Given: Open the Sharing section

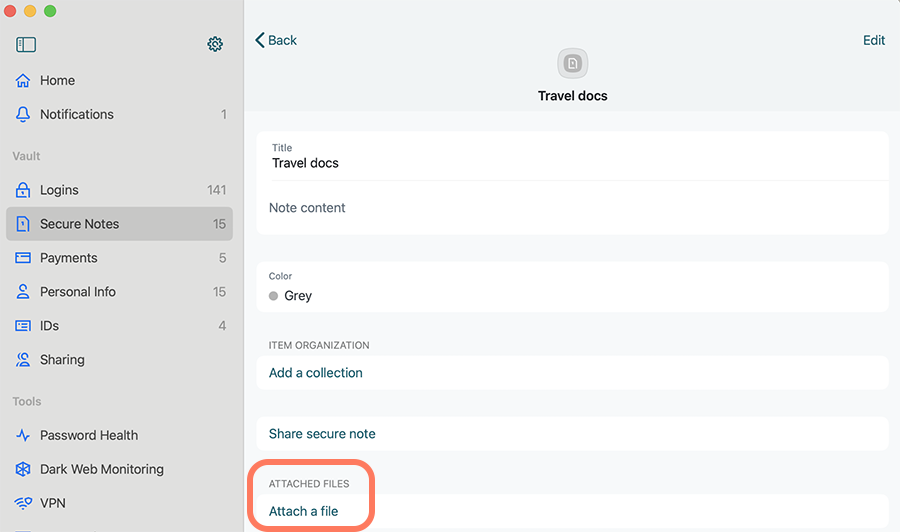Looking at the screenshot, I should (119, 359).
